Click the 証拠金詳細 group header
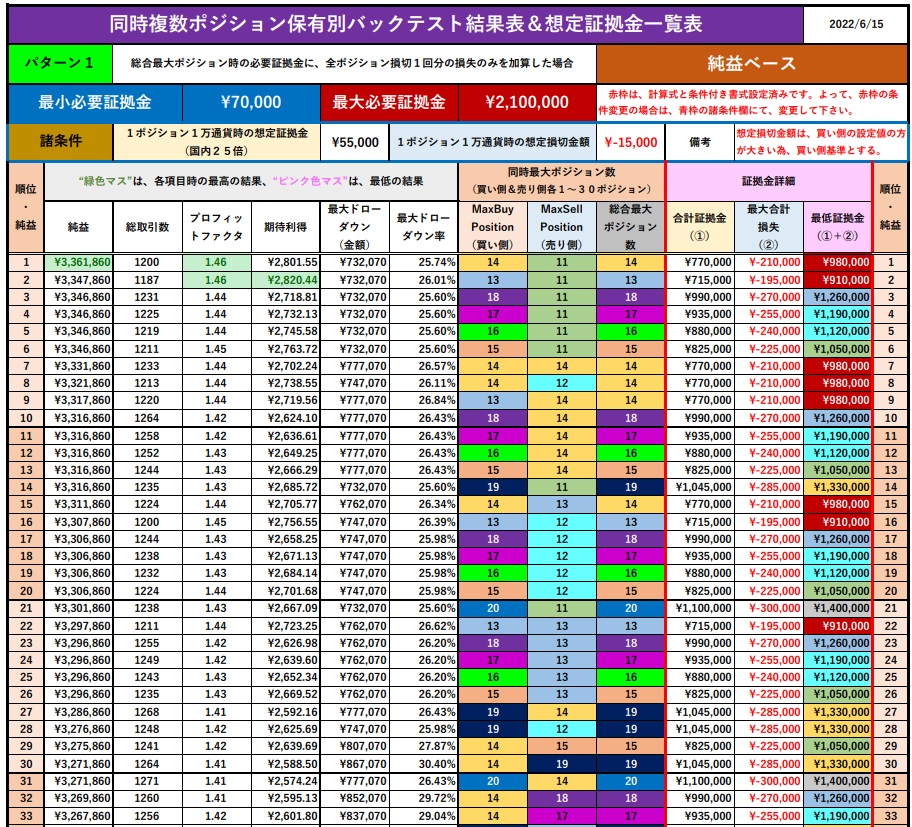 pos(768,181)
